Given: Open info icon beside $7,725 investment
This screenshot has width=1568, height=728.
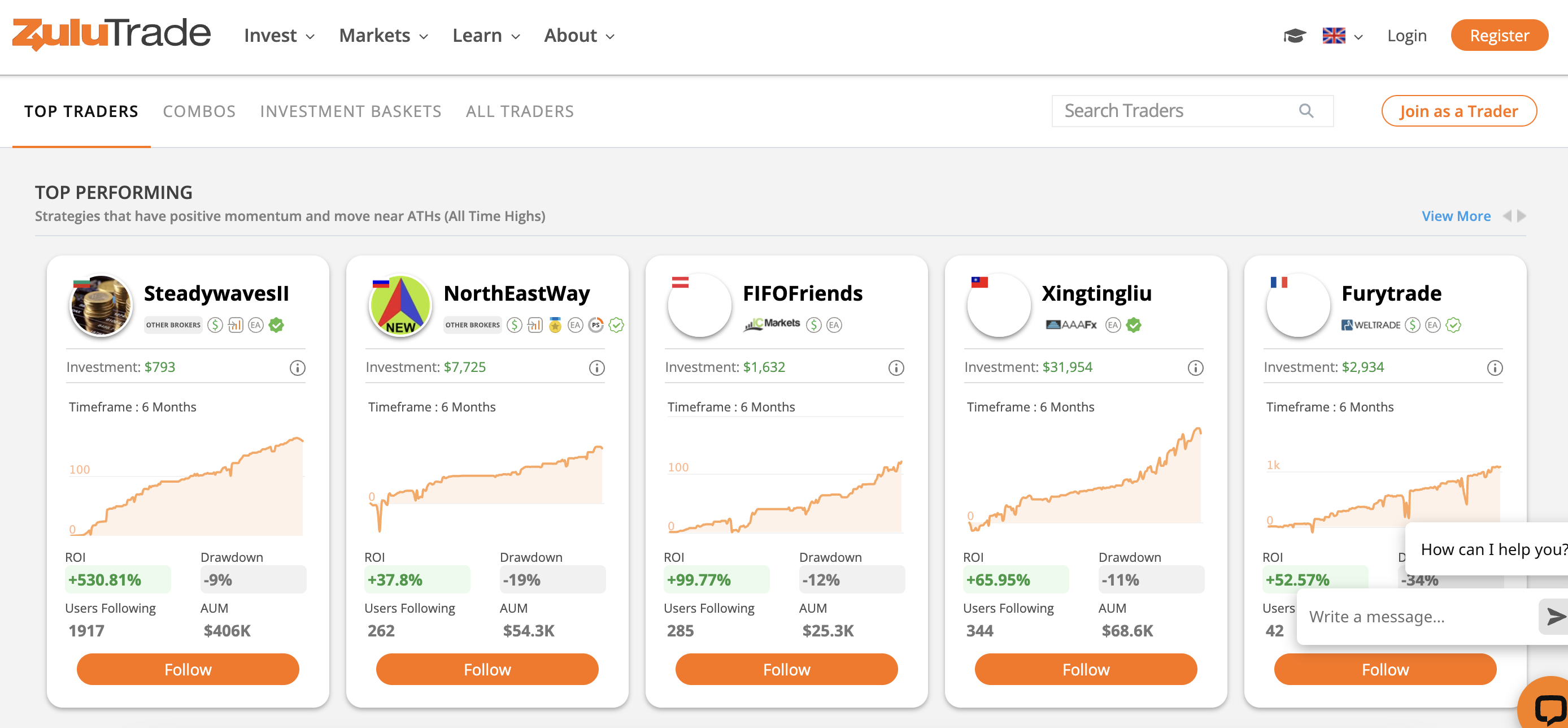Looking at the screenshot, I should [x=596, y=367].
